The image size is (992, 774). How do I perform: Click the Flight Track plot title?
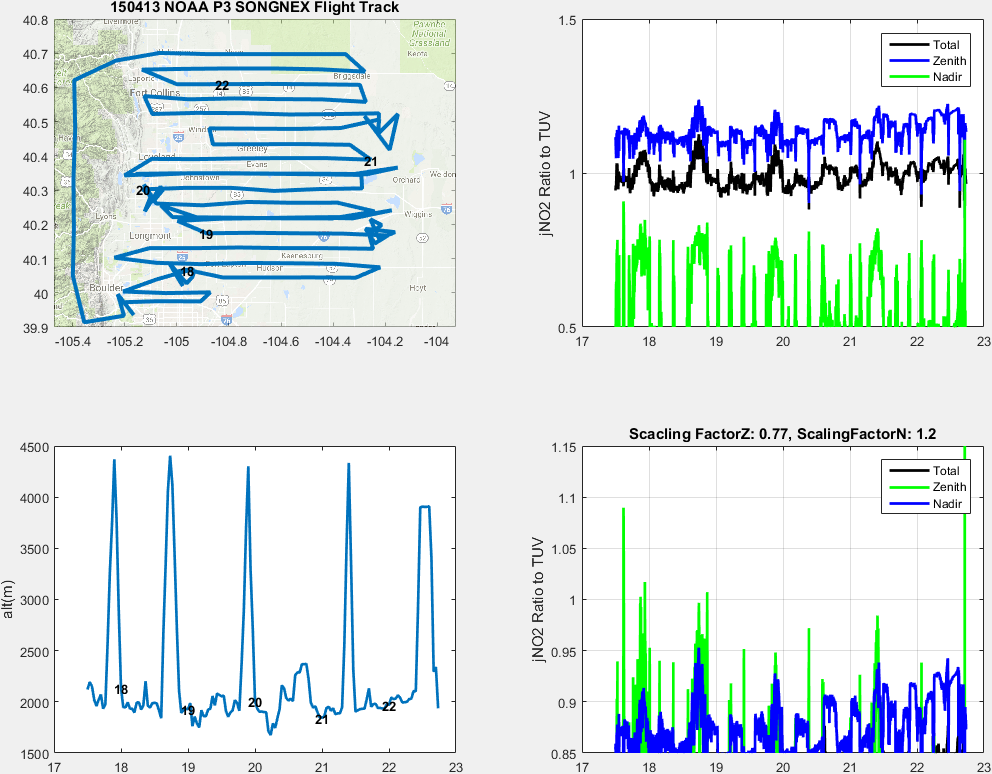tap(254, 8)
